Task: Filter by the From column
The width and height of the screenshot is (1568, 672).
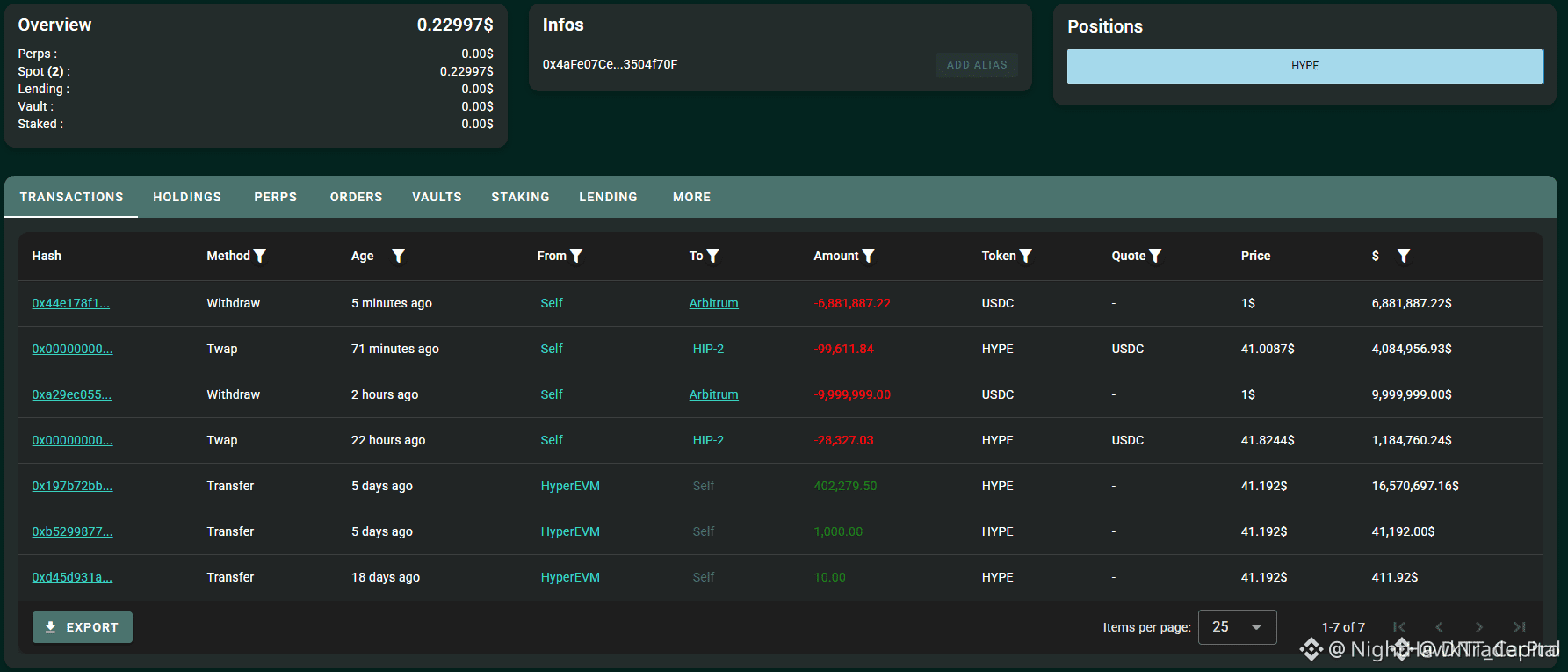Action: pos(576,256)
